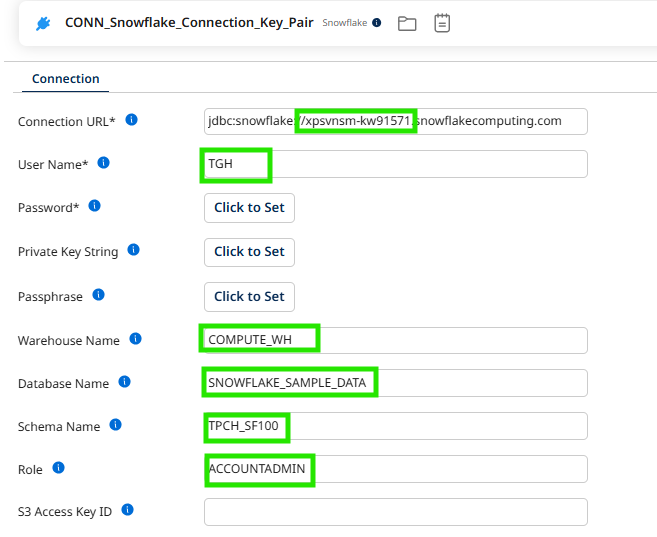Open the Snowflake type info icon

(x=377, y=23)
